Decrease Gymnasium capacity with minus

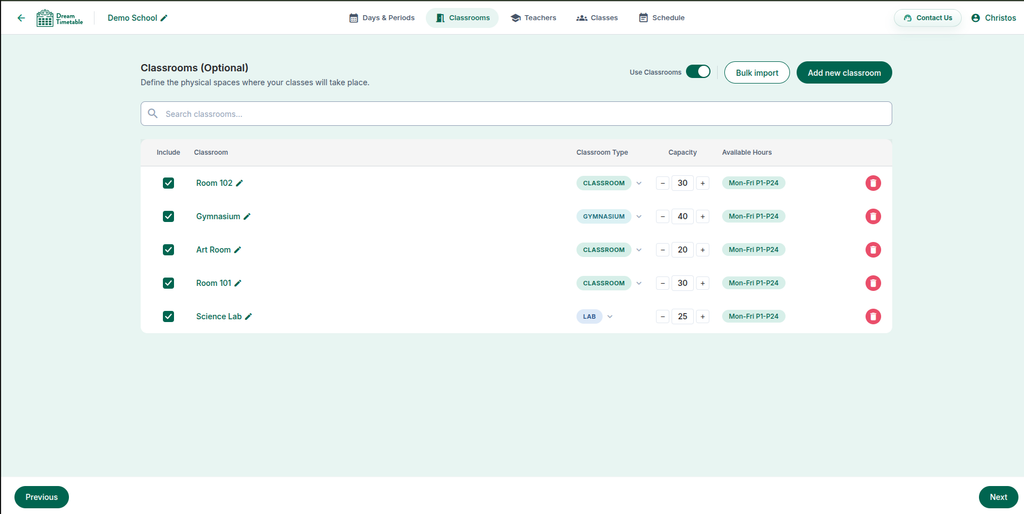pos(662,216)
